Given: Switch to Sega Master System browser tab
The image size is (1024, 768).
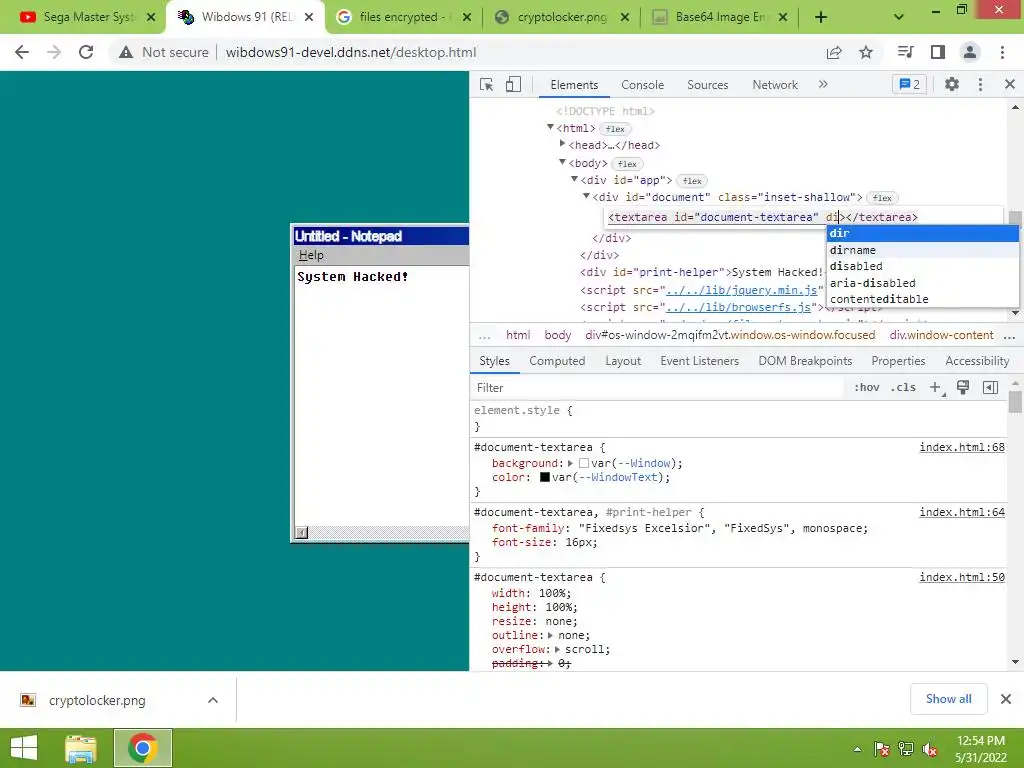Looking at the screenshot, I should [x=88, y=17].
